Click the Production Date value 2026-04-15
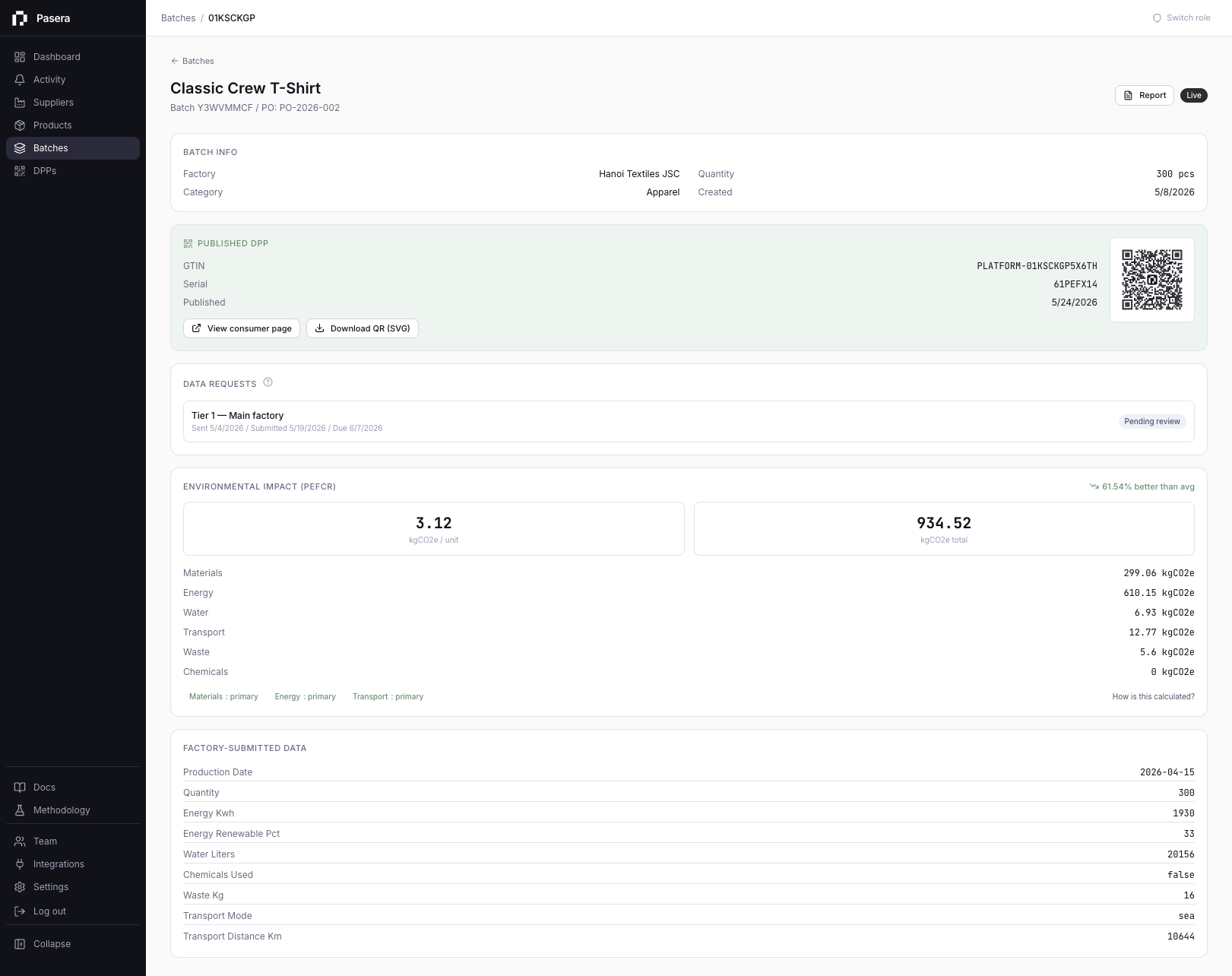Screen dimensions: 1232x976 (1167, 772)
